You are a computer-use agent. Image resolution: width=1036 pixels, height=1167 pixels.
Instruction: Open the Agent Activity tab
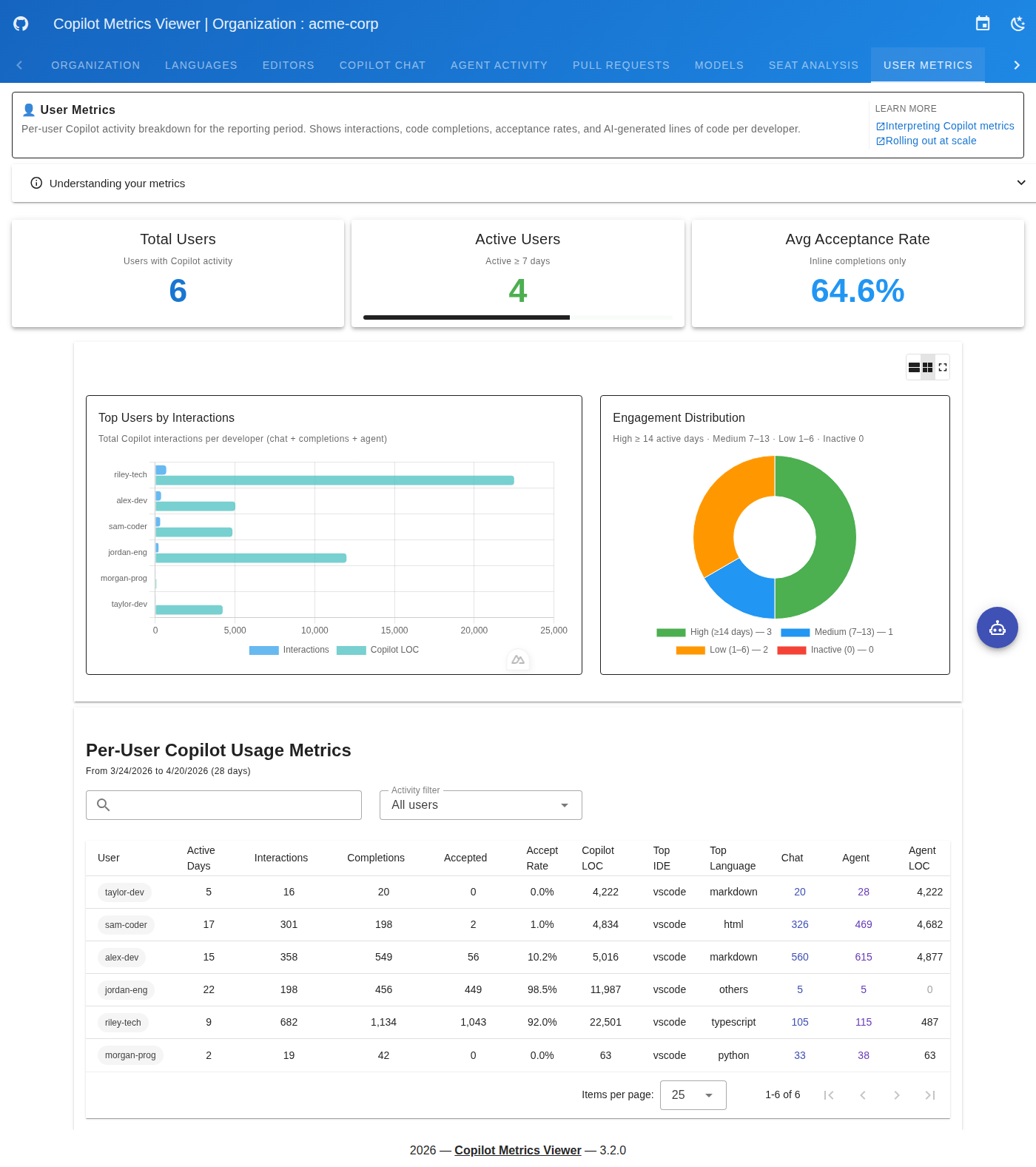click(x=499, y=65)
